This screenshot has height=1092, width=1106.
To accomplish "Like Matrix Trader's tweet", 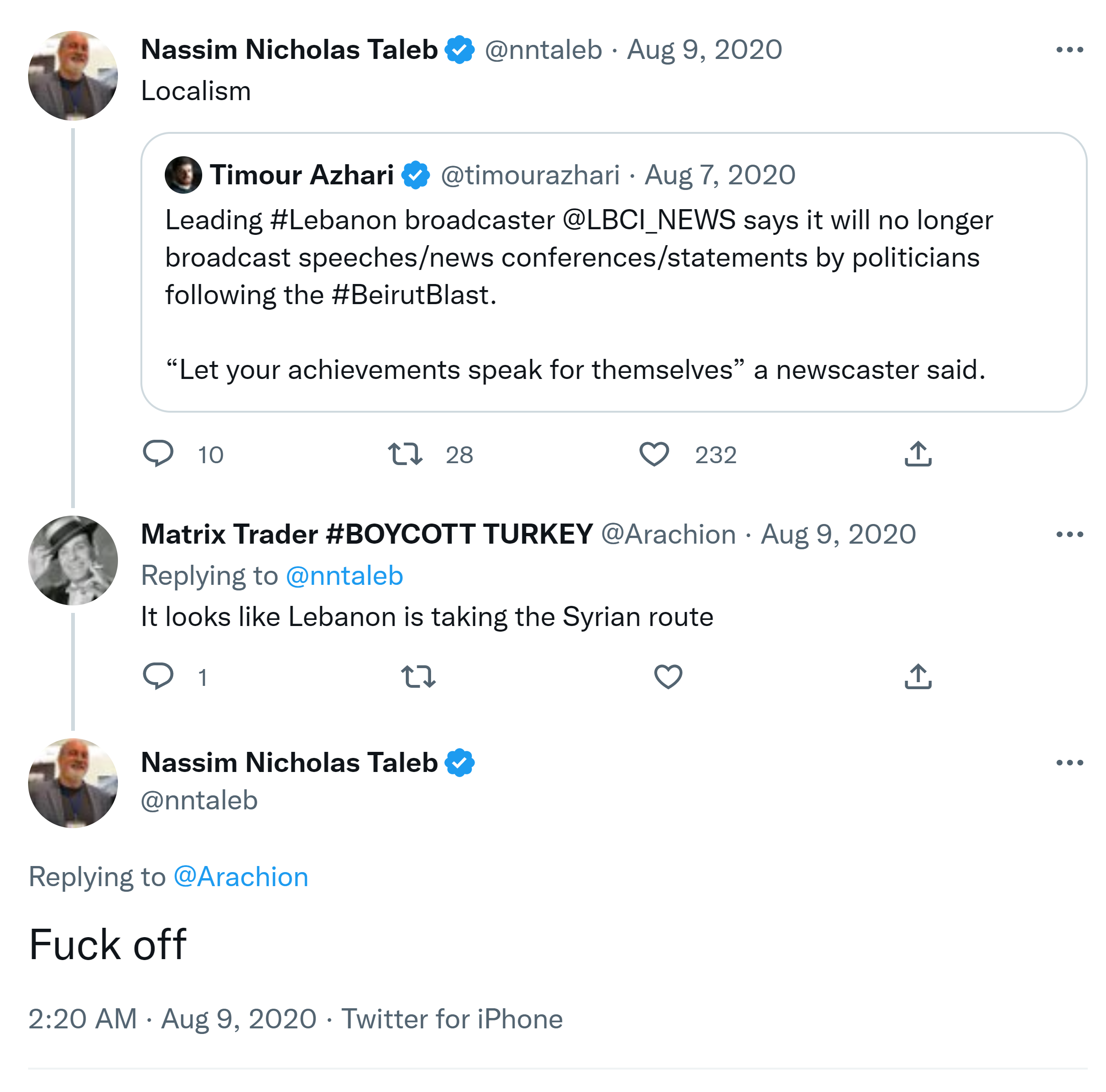I will point(667,677).
